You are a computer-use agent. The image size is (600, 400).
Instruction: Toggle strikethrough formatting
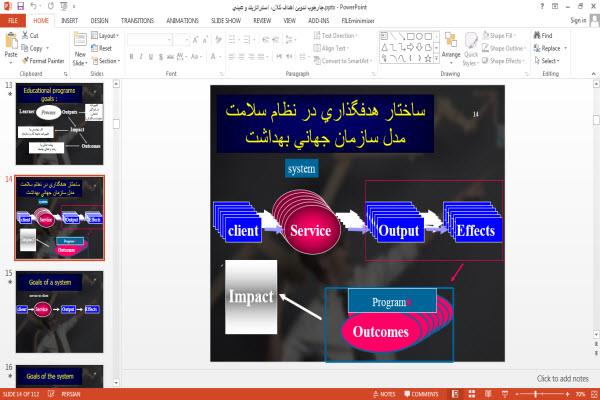click(170, 57)
